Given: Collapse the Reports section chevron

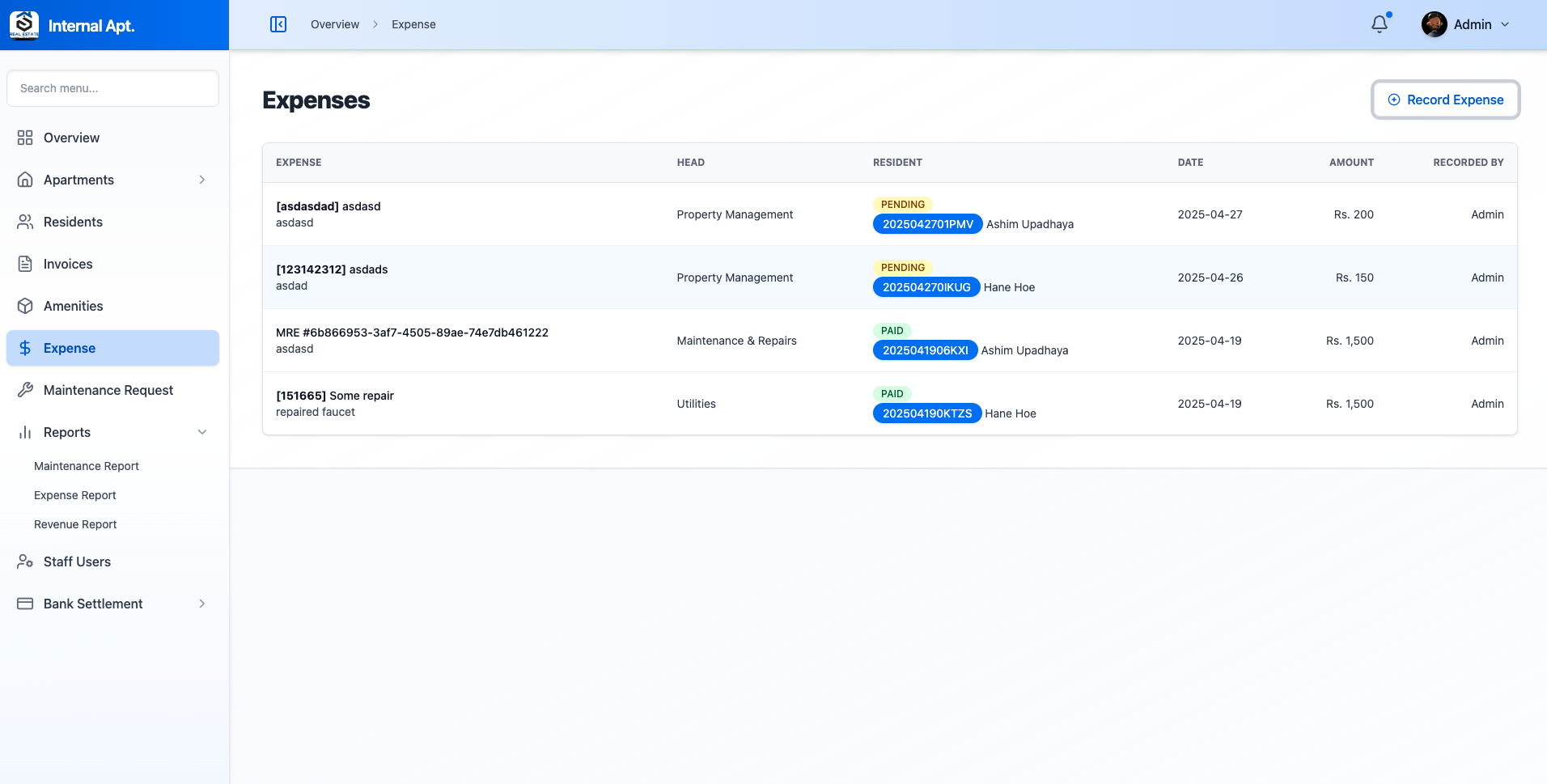Looking at the screenshot, I should (x=201, y=432).
